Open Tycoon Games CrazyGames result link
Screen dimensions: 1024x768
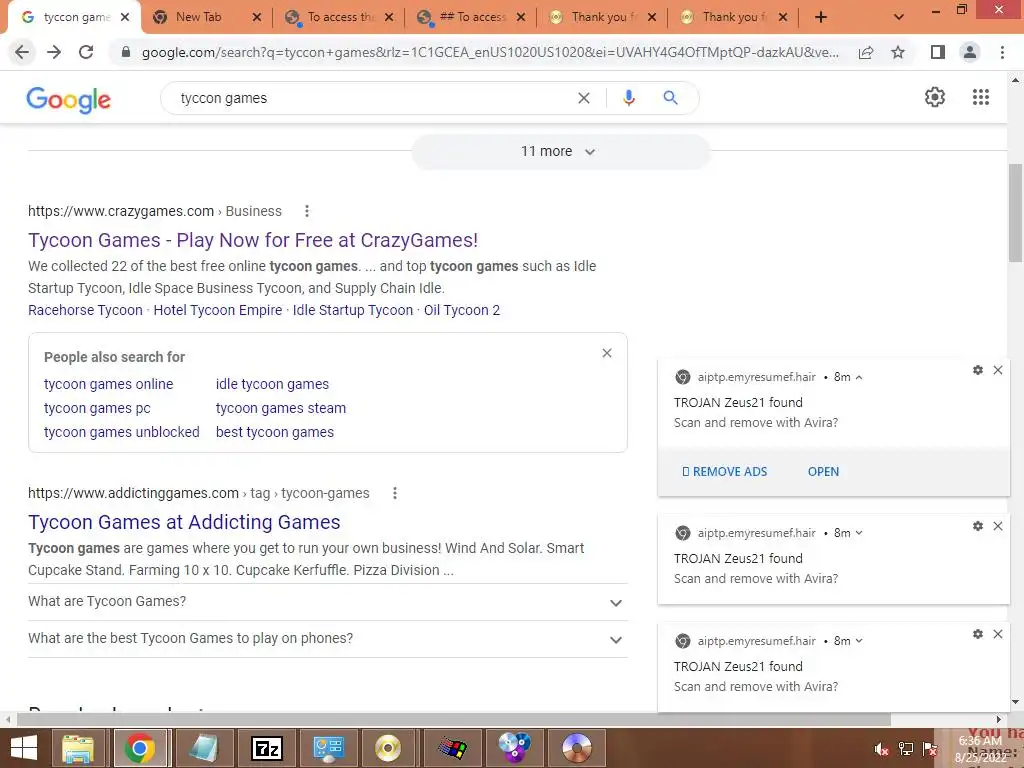pos(253,240)
